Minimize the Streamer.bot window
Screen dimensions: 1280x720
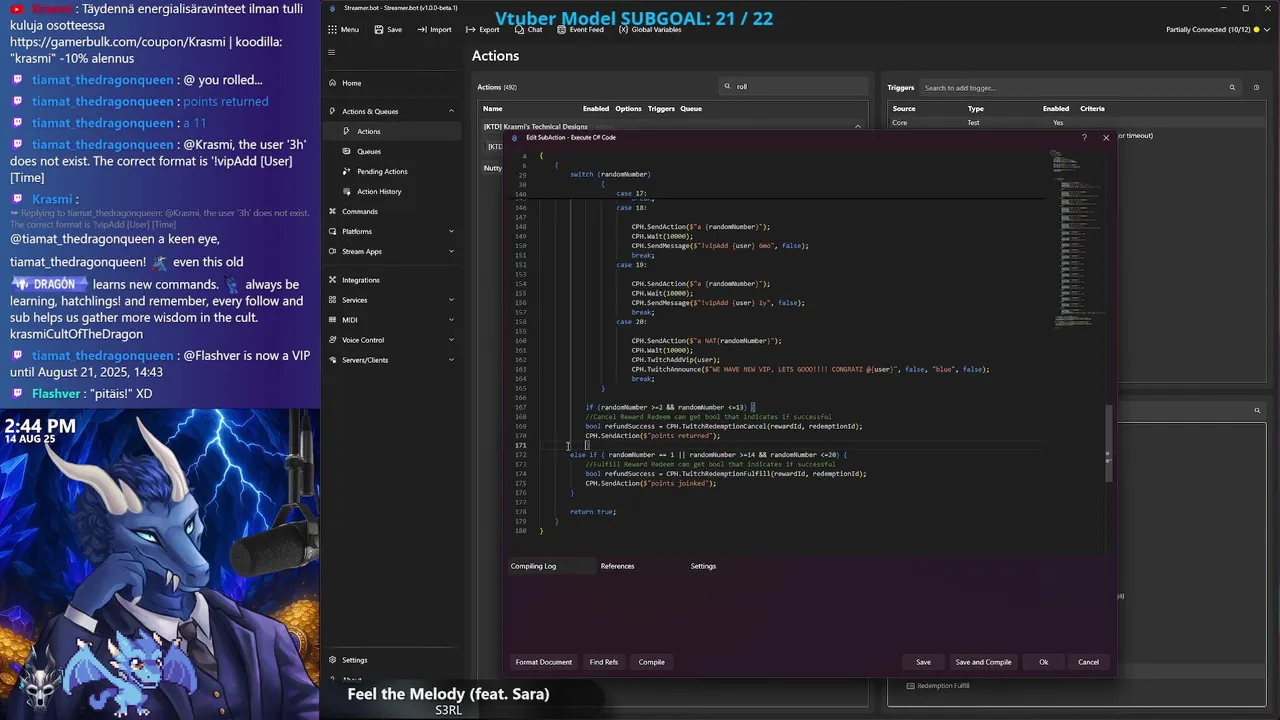tap(1225, 8)
